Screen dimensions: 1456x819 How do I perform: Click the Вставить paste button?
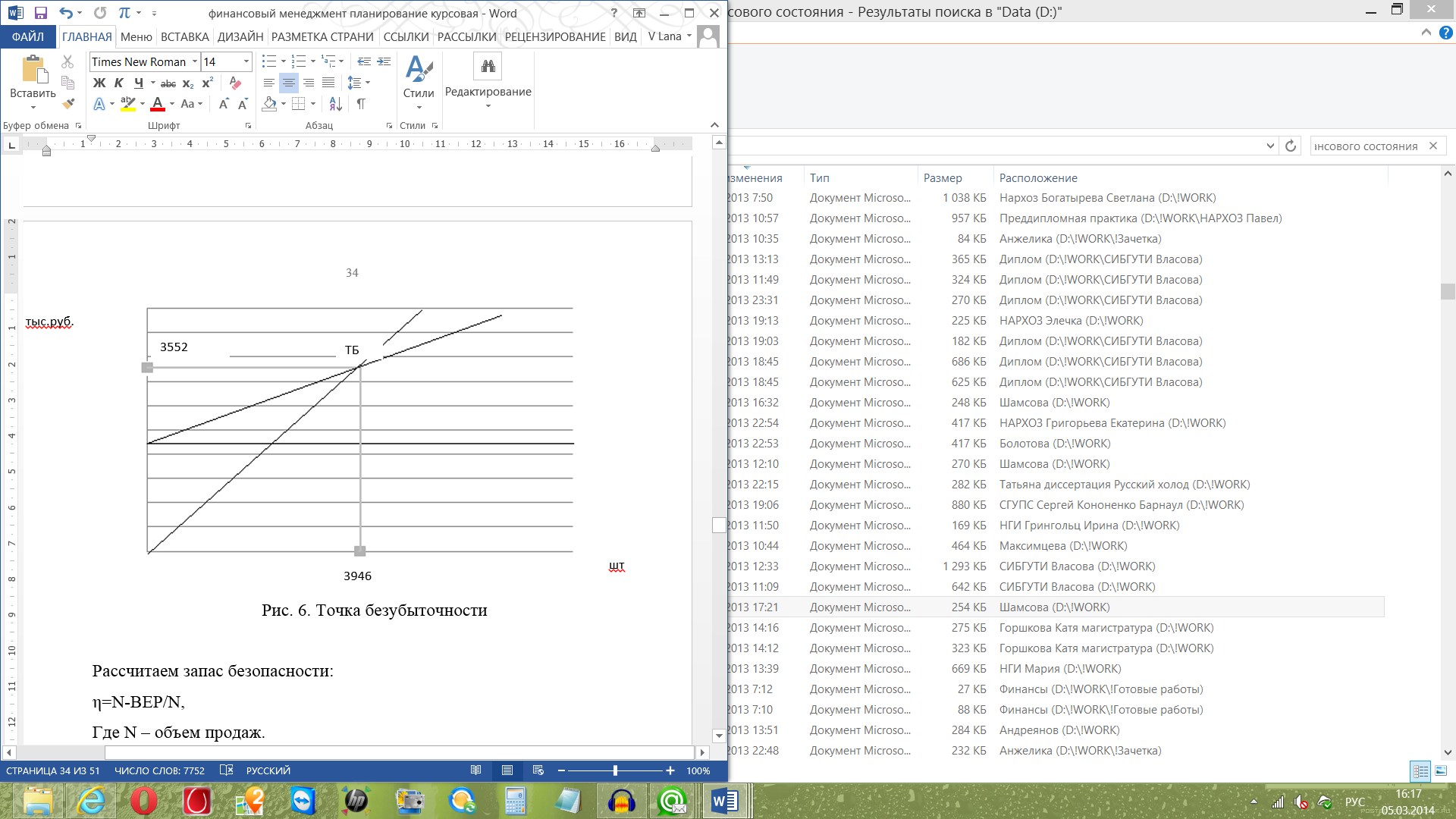pyautogui.click(x=33, y=76)
